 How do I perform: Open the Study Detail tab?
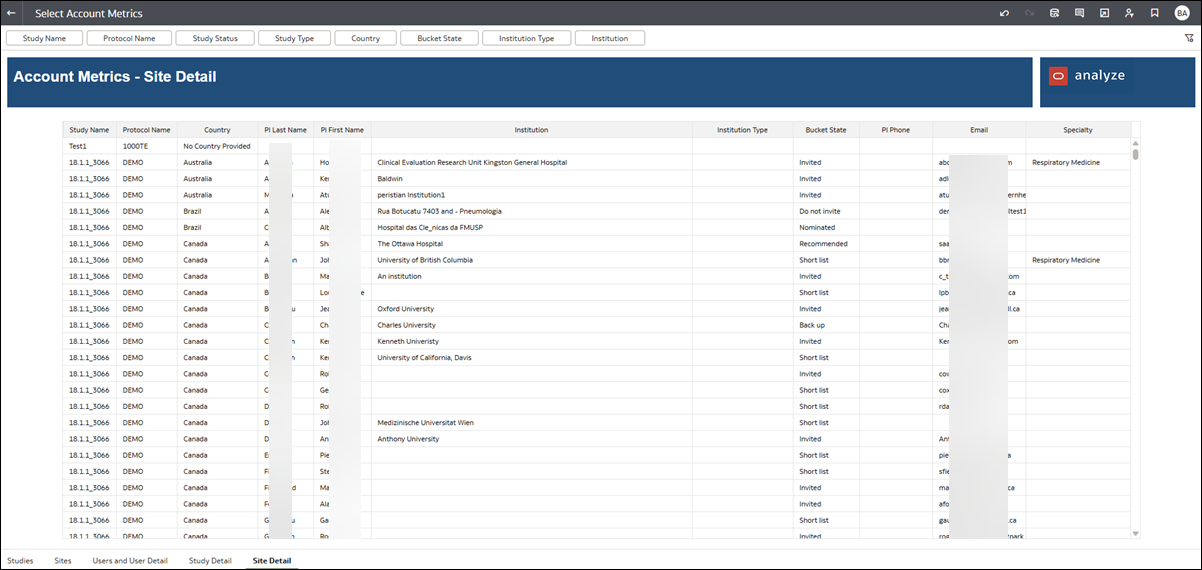210,561
